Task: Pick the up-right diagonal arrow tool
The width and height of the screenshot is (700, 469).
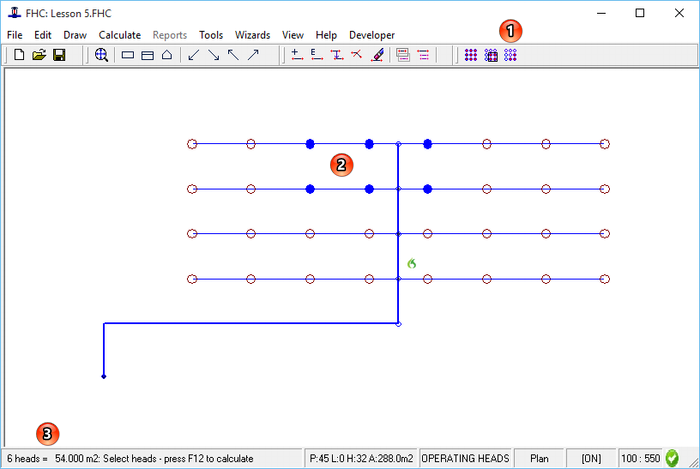Action: click(253, 55)
